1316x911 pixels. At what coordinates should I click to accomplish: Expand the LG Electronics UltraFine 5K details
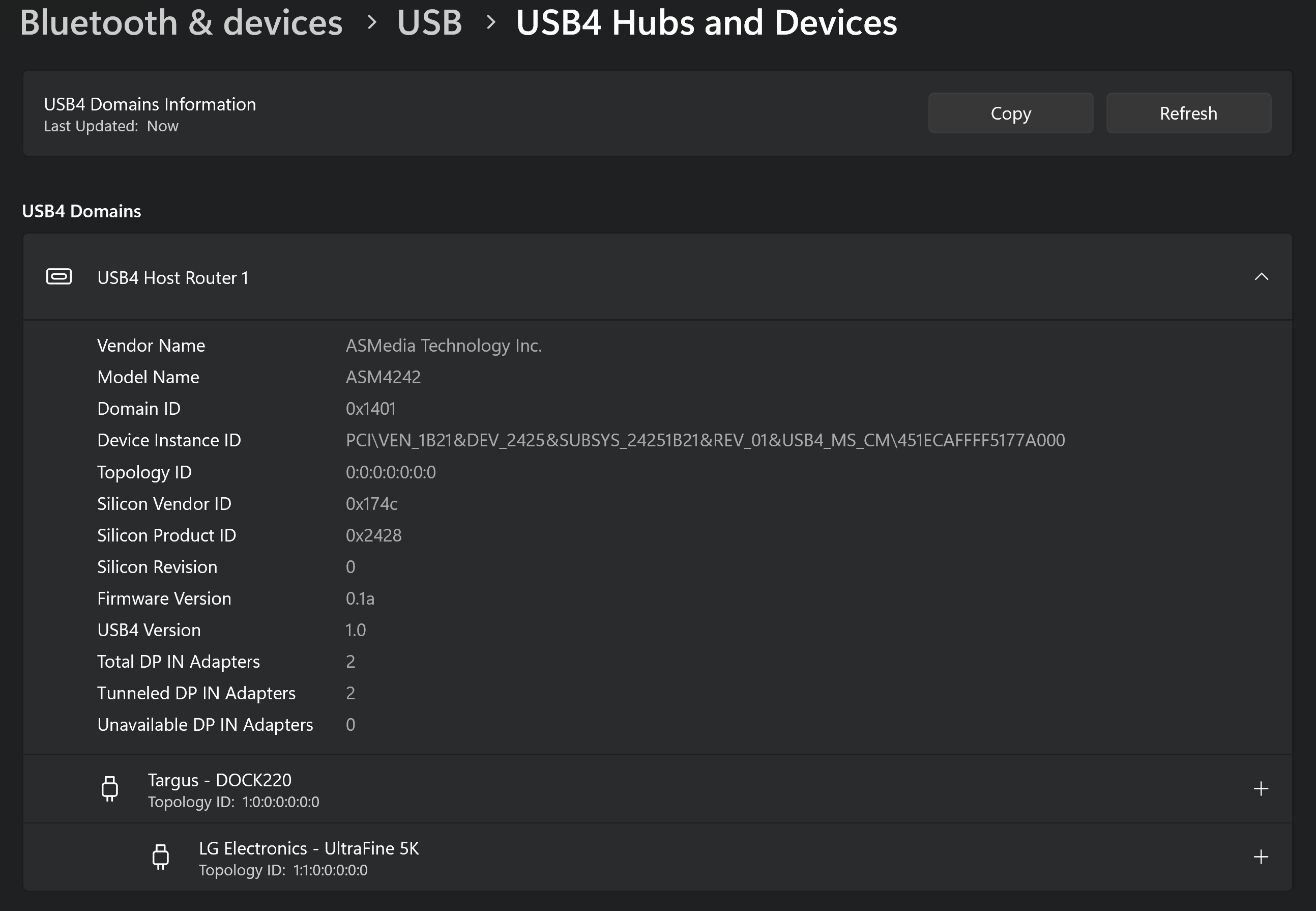pos(1261,857)
